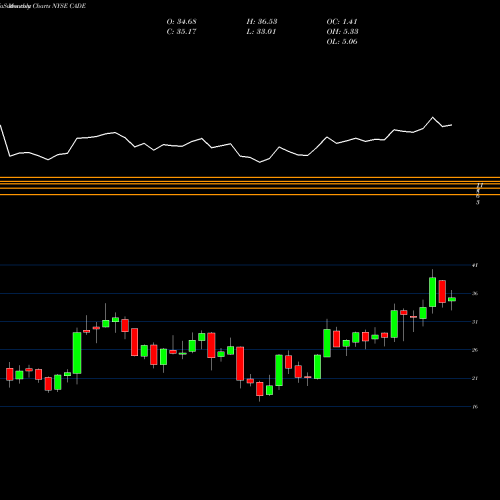Click the open price value O: 34.68
The height and width of the screenshot is (500, 500).
(181, 22)
